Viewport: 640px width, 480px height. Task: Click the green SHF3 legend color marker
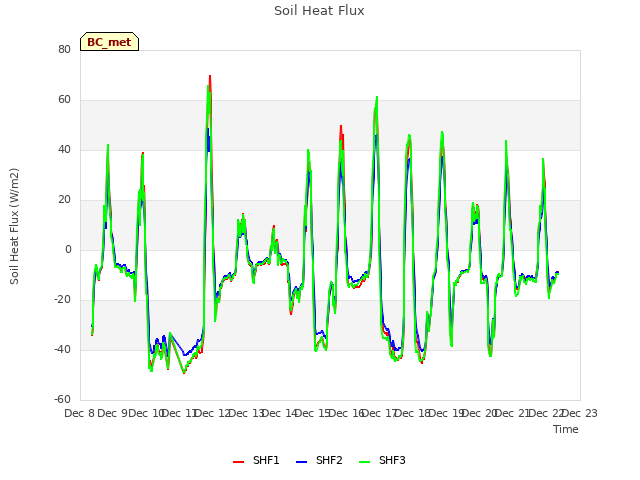(364, 462)
